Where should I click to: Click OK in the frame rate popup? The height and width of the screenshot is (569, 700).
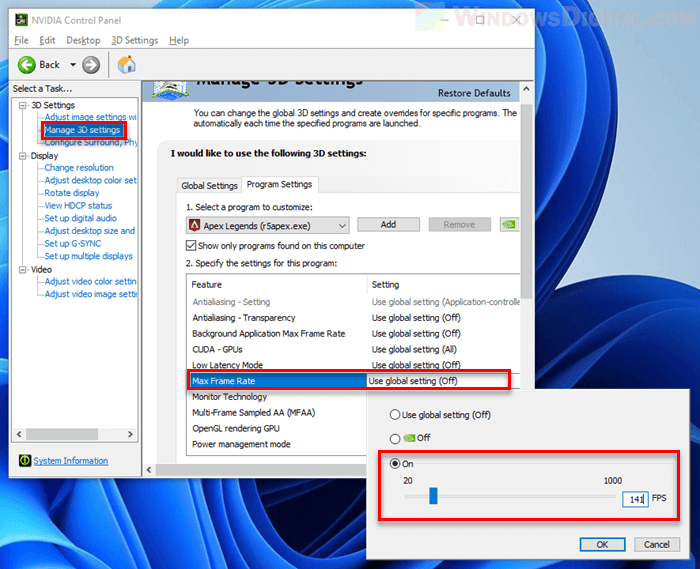pos(602,544)
